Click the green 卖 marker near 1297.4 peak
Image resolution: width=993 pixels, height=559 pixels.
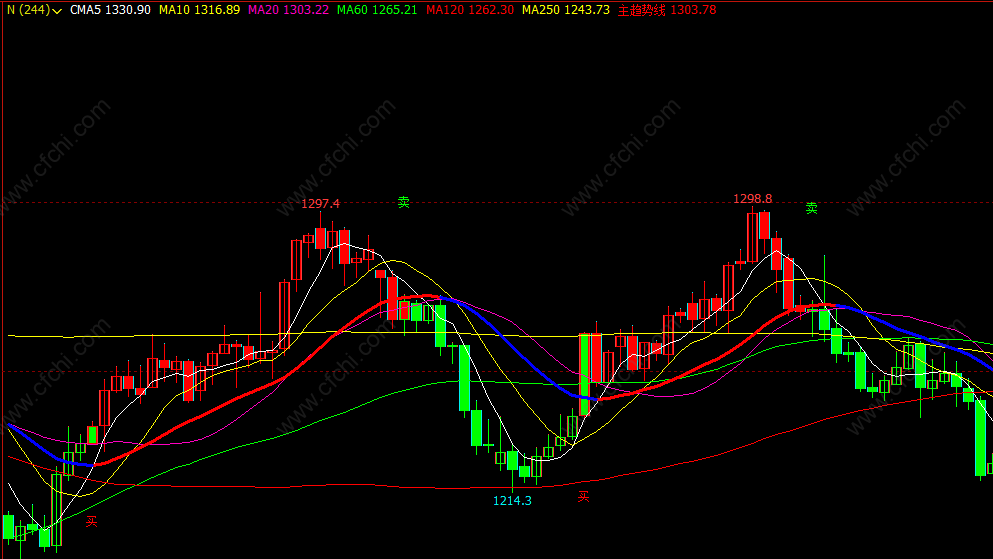pos(403,203)
